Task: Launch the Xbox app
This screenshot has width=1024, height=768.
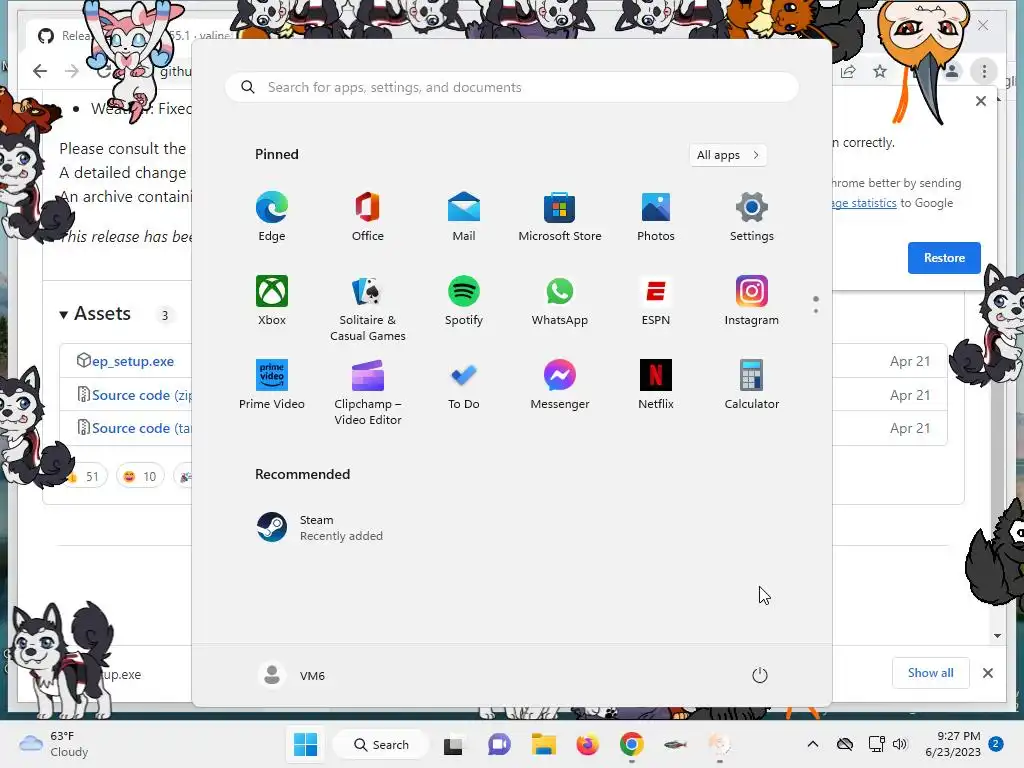Action: tap(272, 300)
